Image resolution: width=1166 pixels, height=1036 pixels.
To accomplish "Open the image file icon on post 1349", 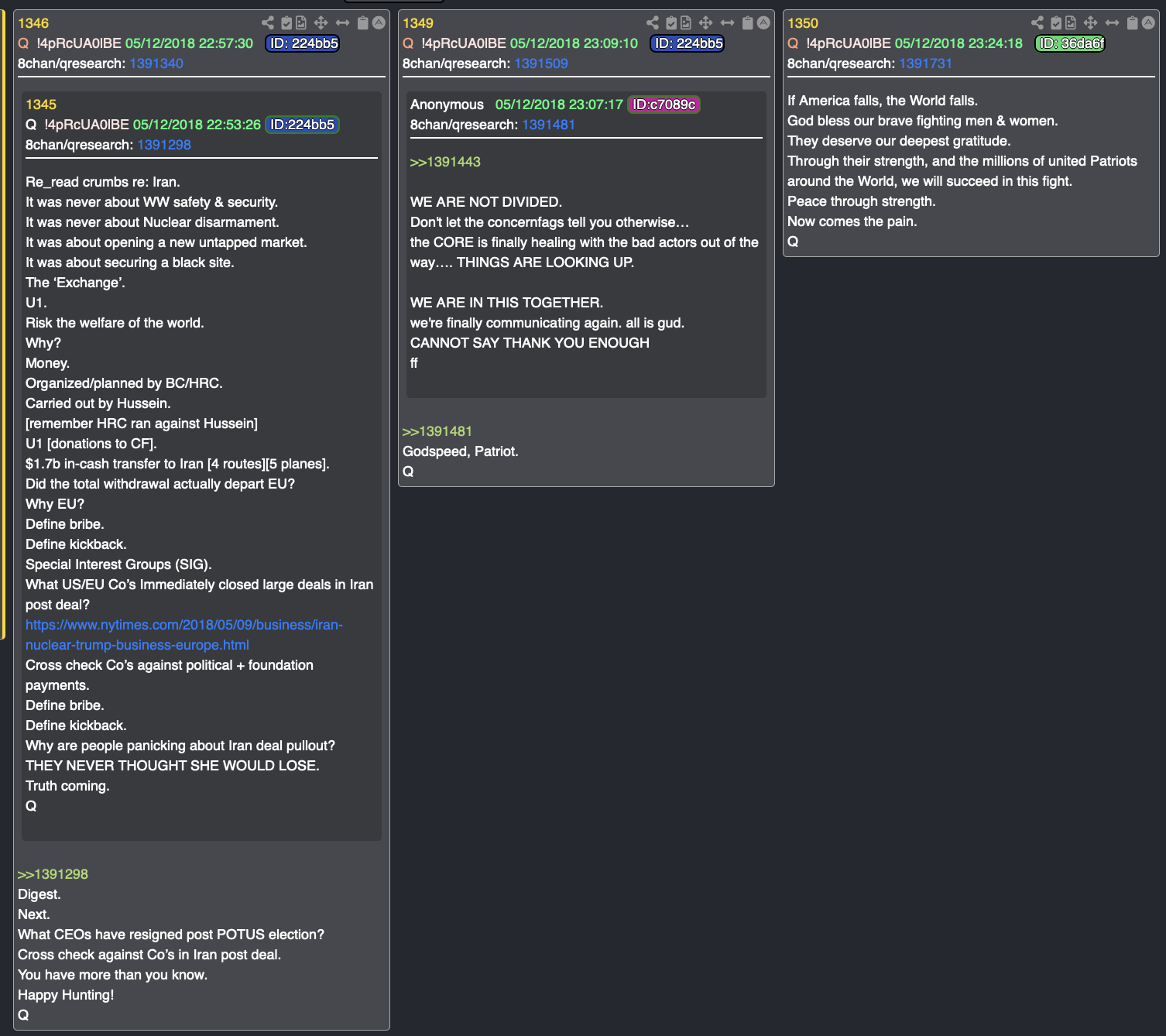I will pos(686,23).
